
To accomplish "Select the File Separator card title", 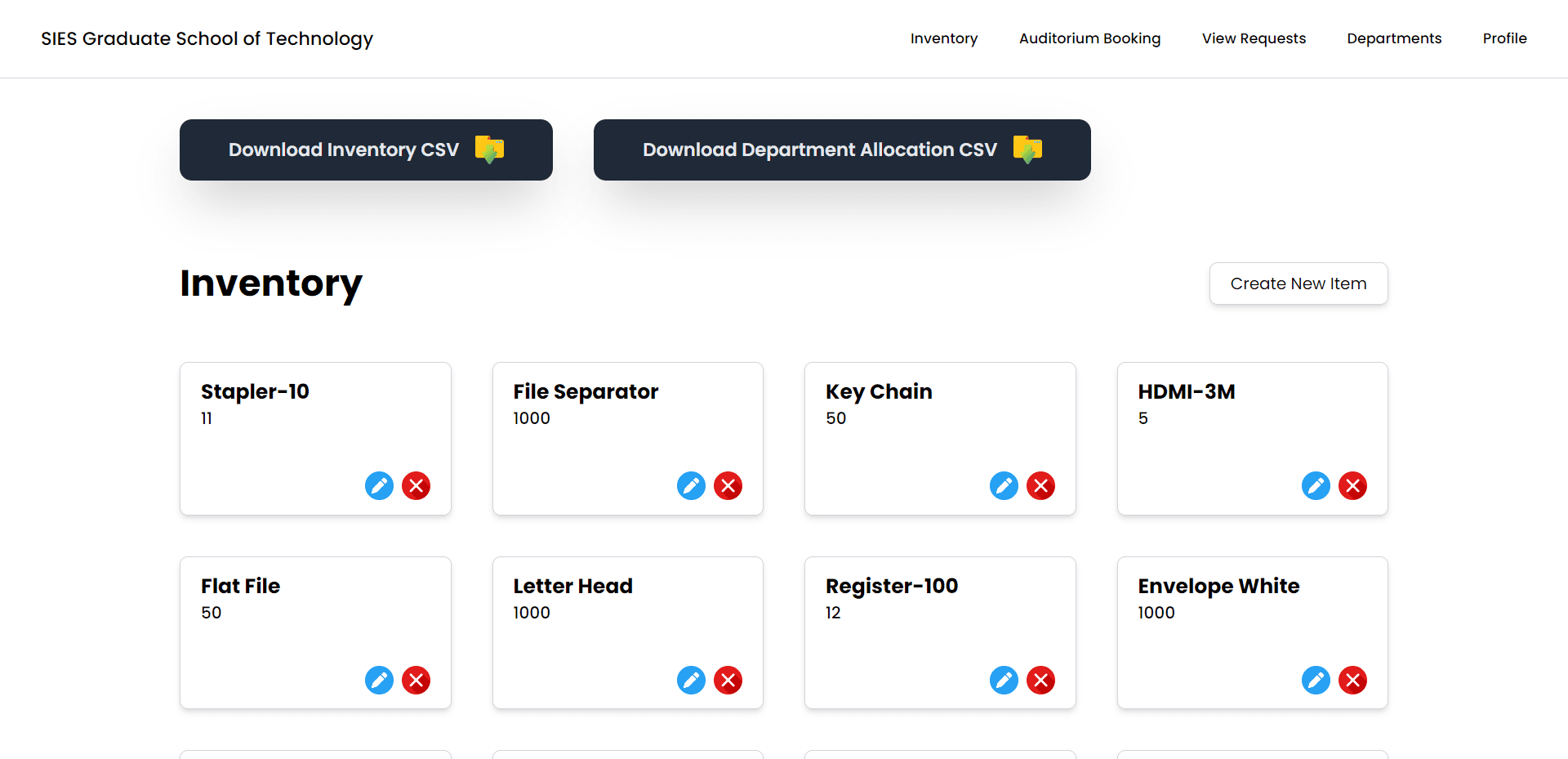I will coord(586,392).
